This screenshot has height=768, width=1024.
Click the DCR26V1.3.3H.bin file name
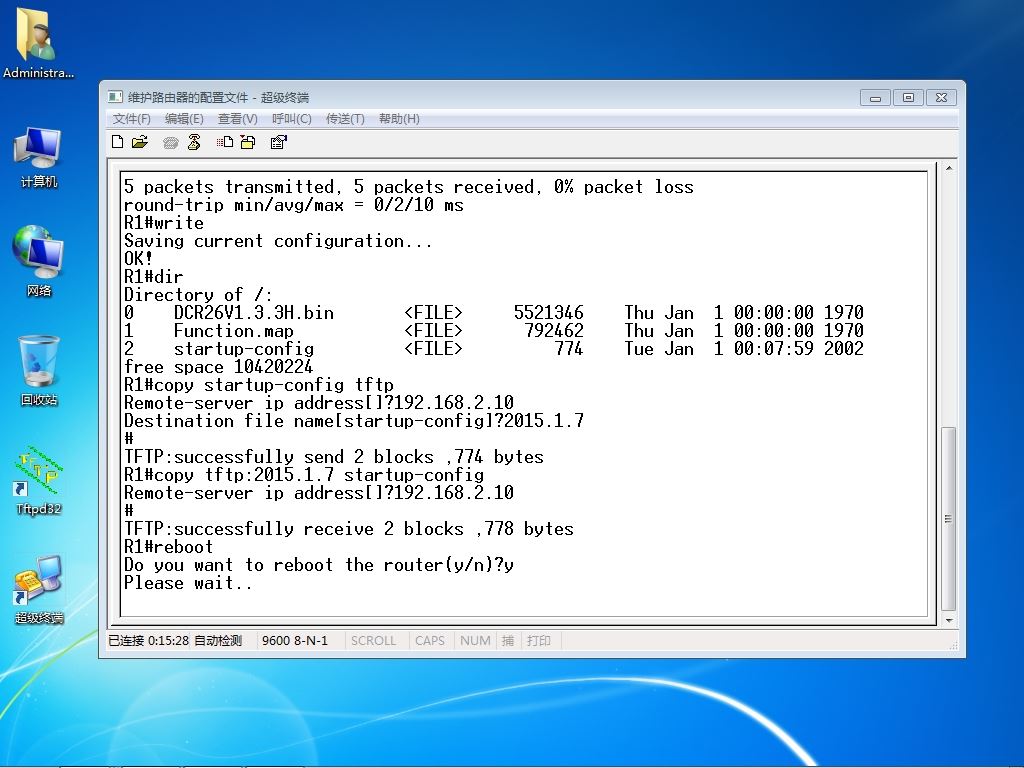[x=254, y=313]
